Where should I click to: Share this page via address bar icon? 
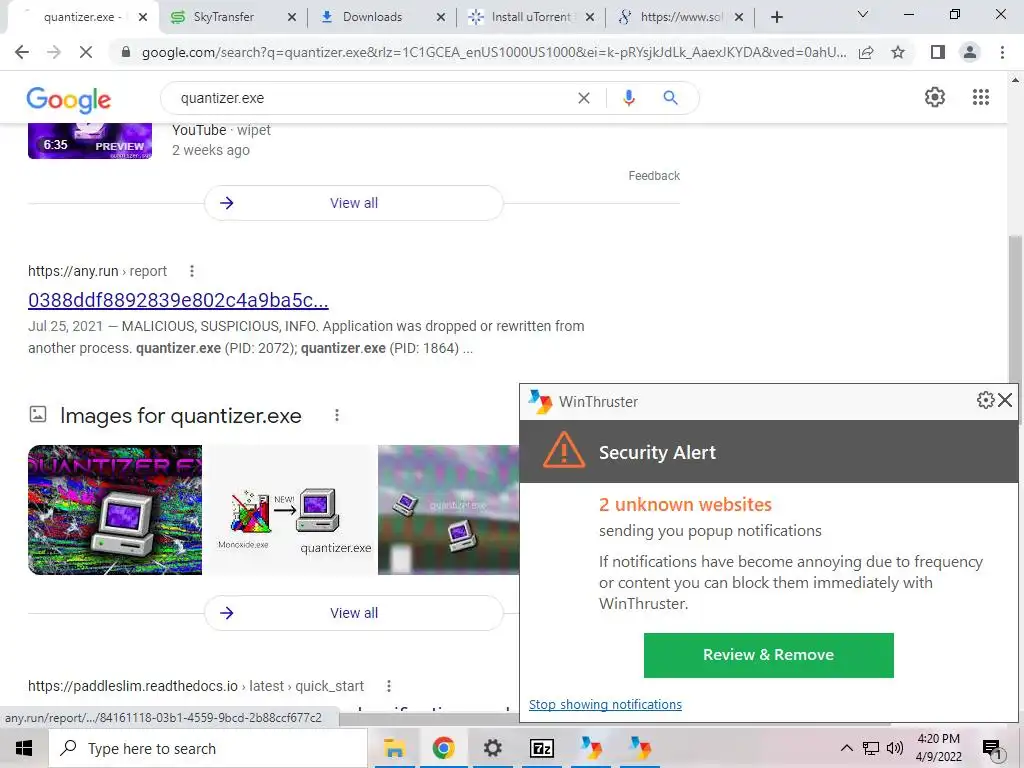click(866, 52)
